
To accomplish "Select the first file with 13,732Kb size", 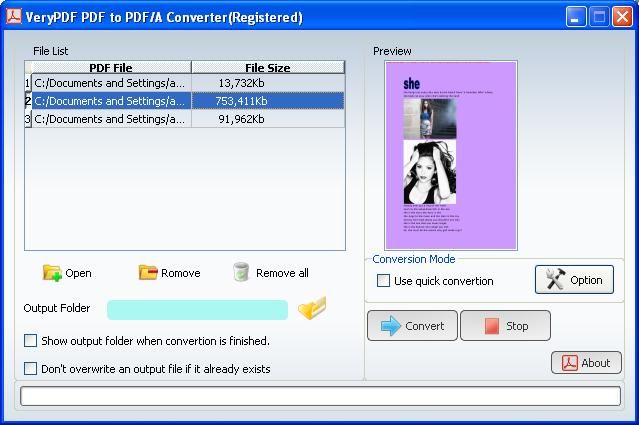I will click(x=185, y=83).
